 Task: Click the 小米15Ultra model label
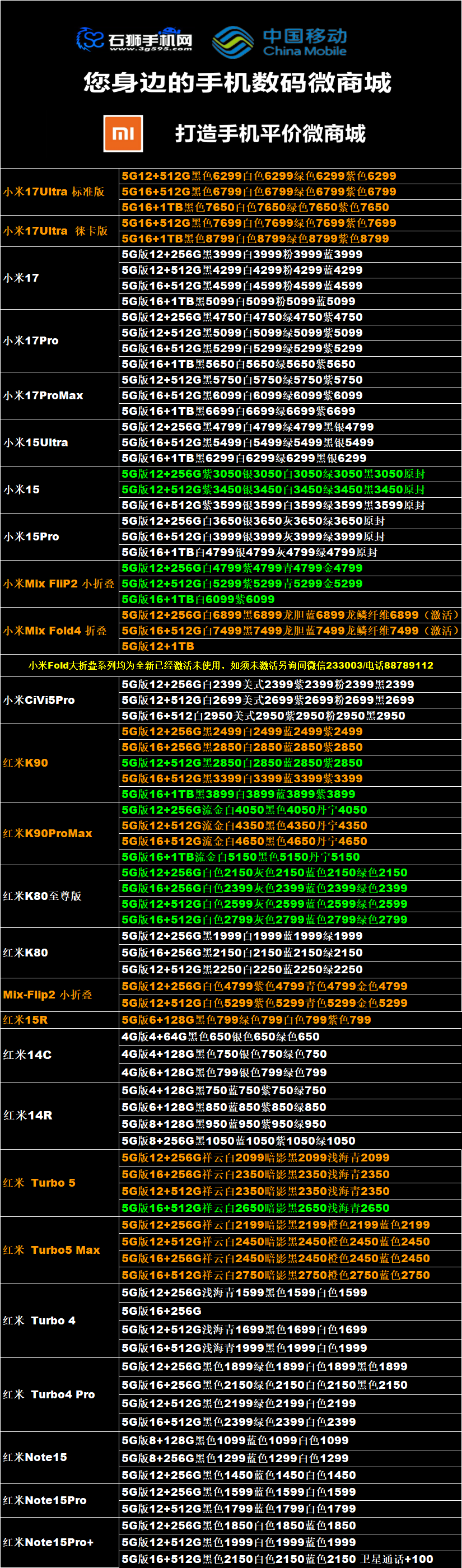click(36, 442)
